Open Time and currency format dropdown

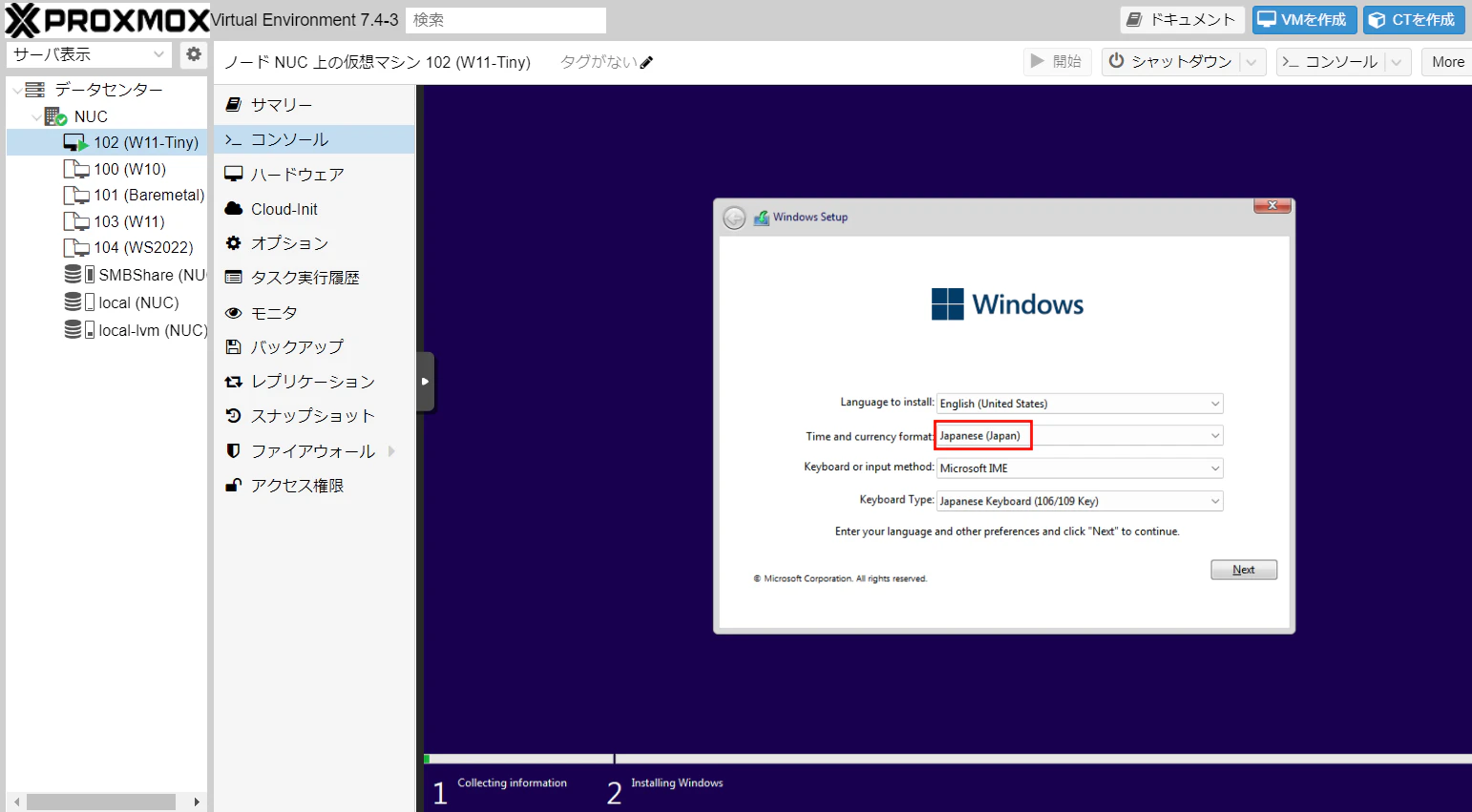pos(1215,436)
